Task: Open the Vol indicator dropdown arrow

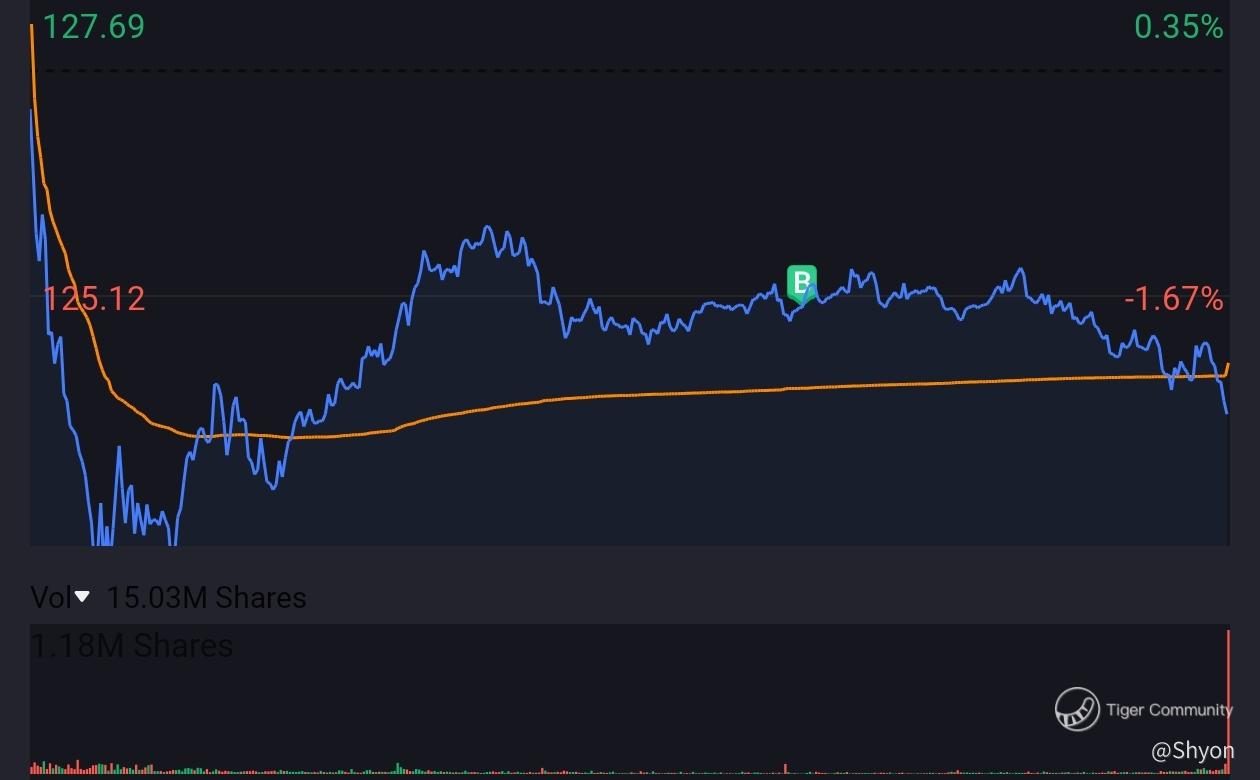Action: pos(82,597)
